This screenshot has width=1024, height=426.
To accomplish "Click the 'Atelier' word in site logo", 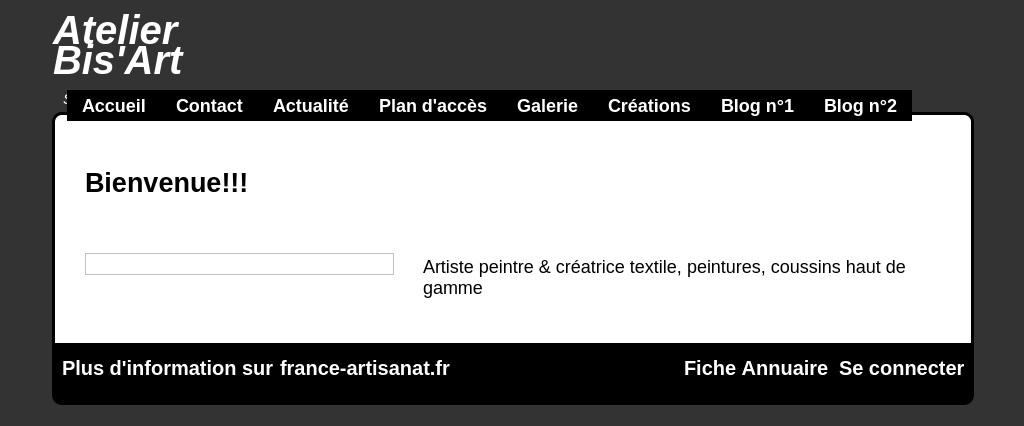I will [x=116, y=31].
